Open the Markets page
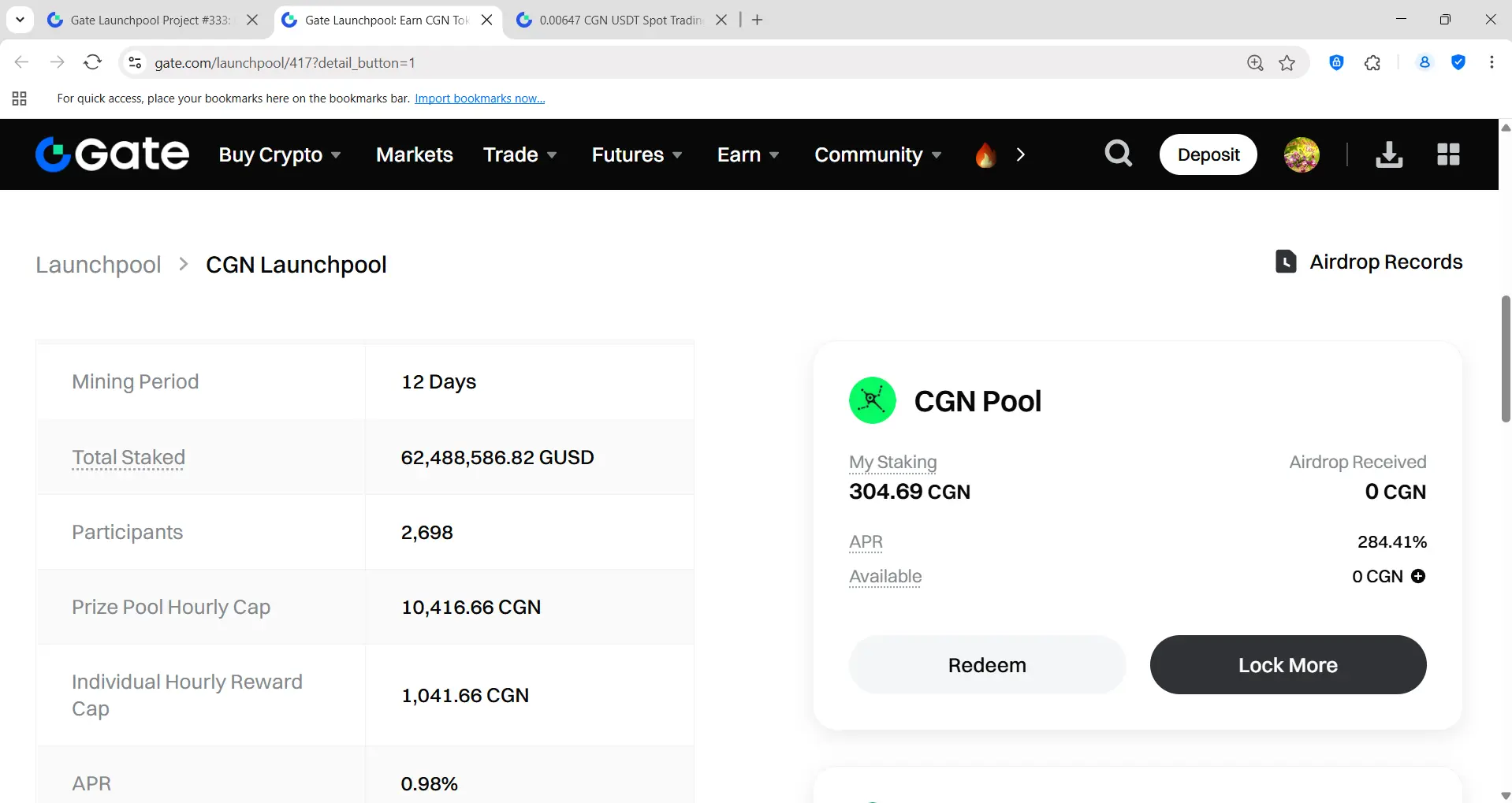Viewport: 1512px width, 803px height. [x=415, y=154]
